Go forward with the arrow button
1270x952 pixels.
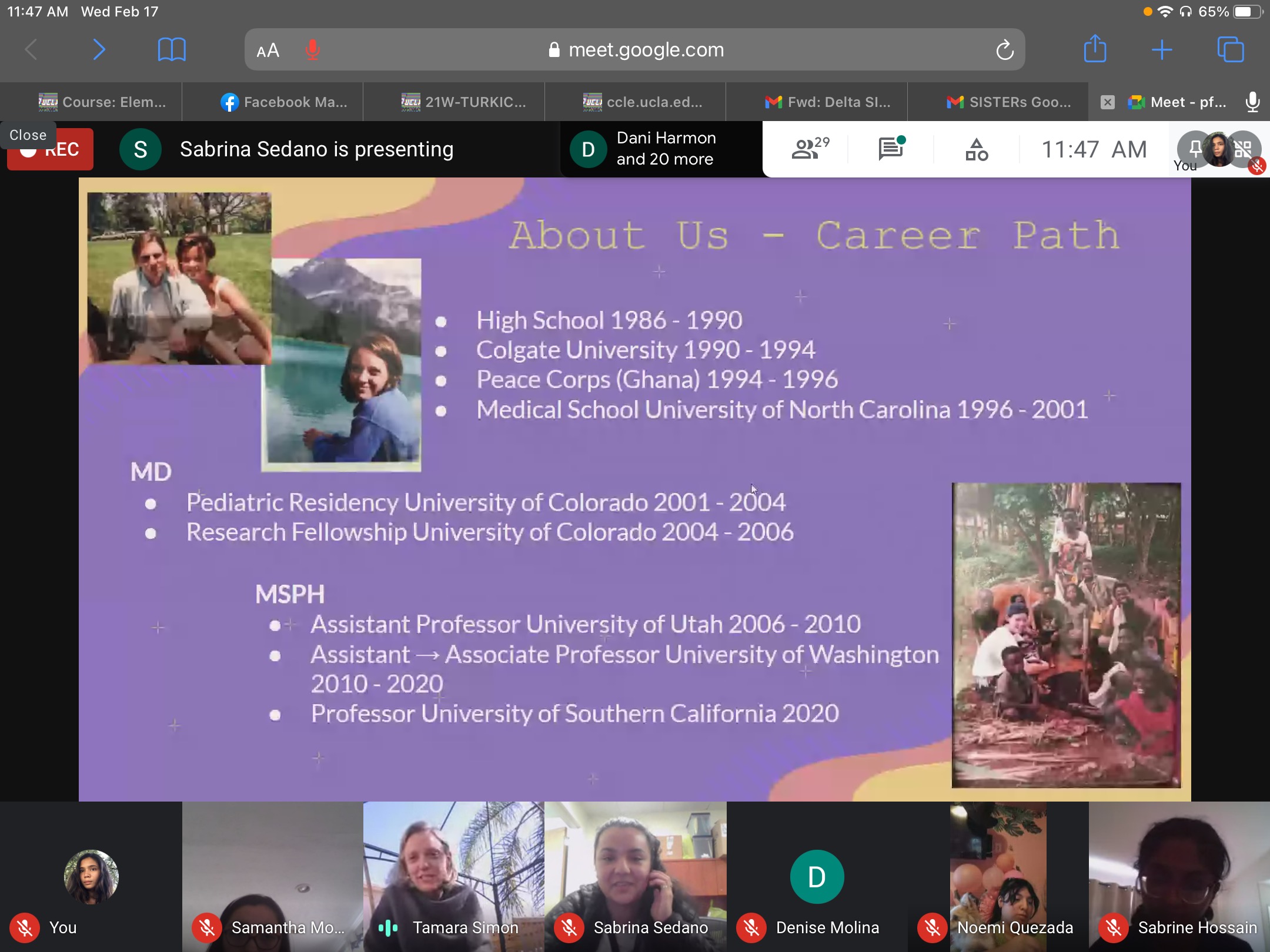[99, 49]
